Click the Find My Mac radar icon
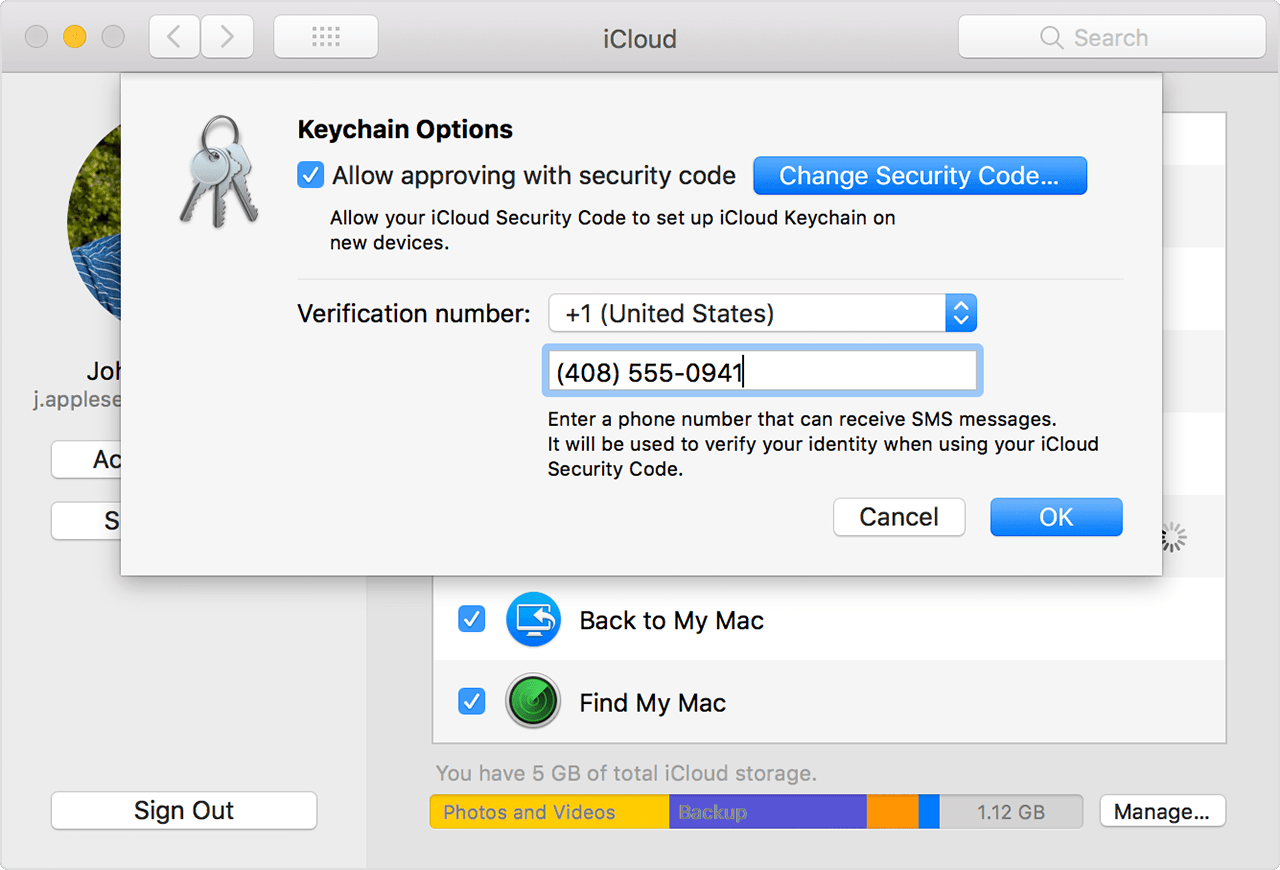1280x870 pixels. tap(533, 702)
